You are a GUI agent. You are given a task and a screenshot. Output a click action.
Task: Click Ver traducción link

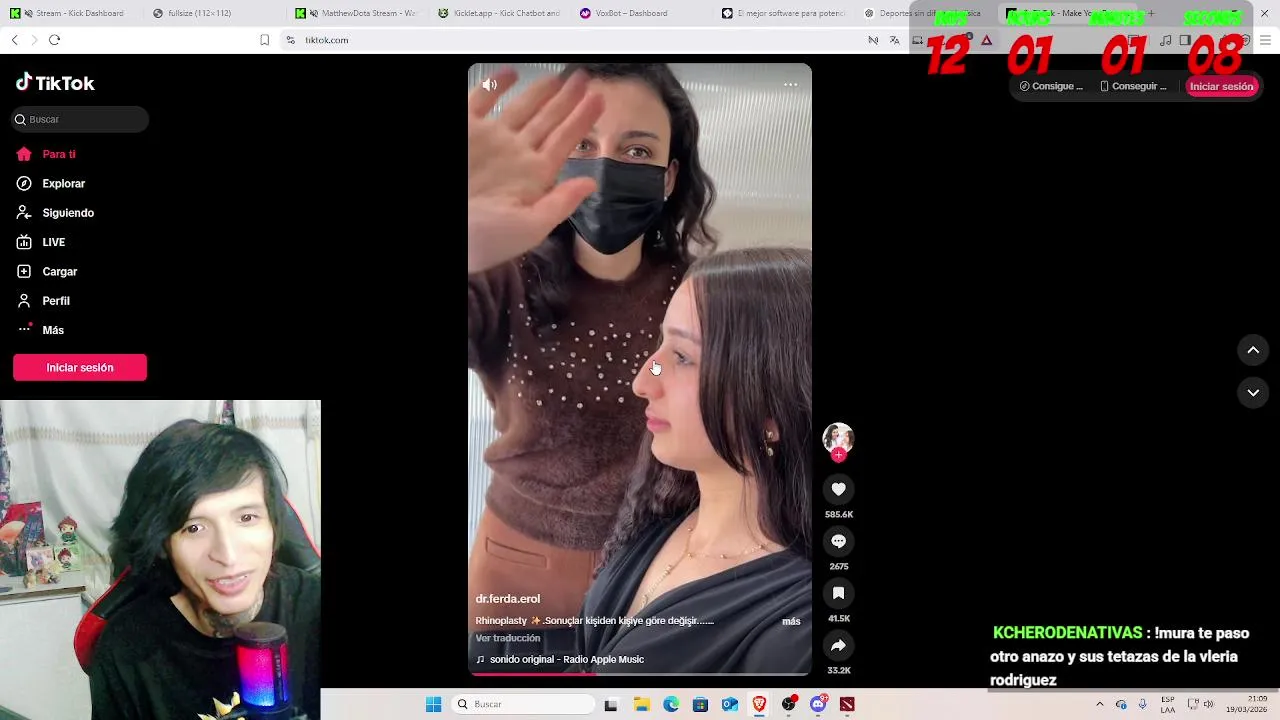pyautogui.click(x=508, y=638)
